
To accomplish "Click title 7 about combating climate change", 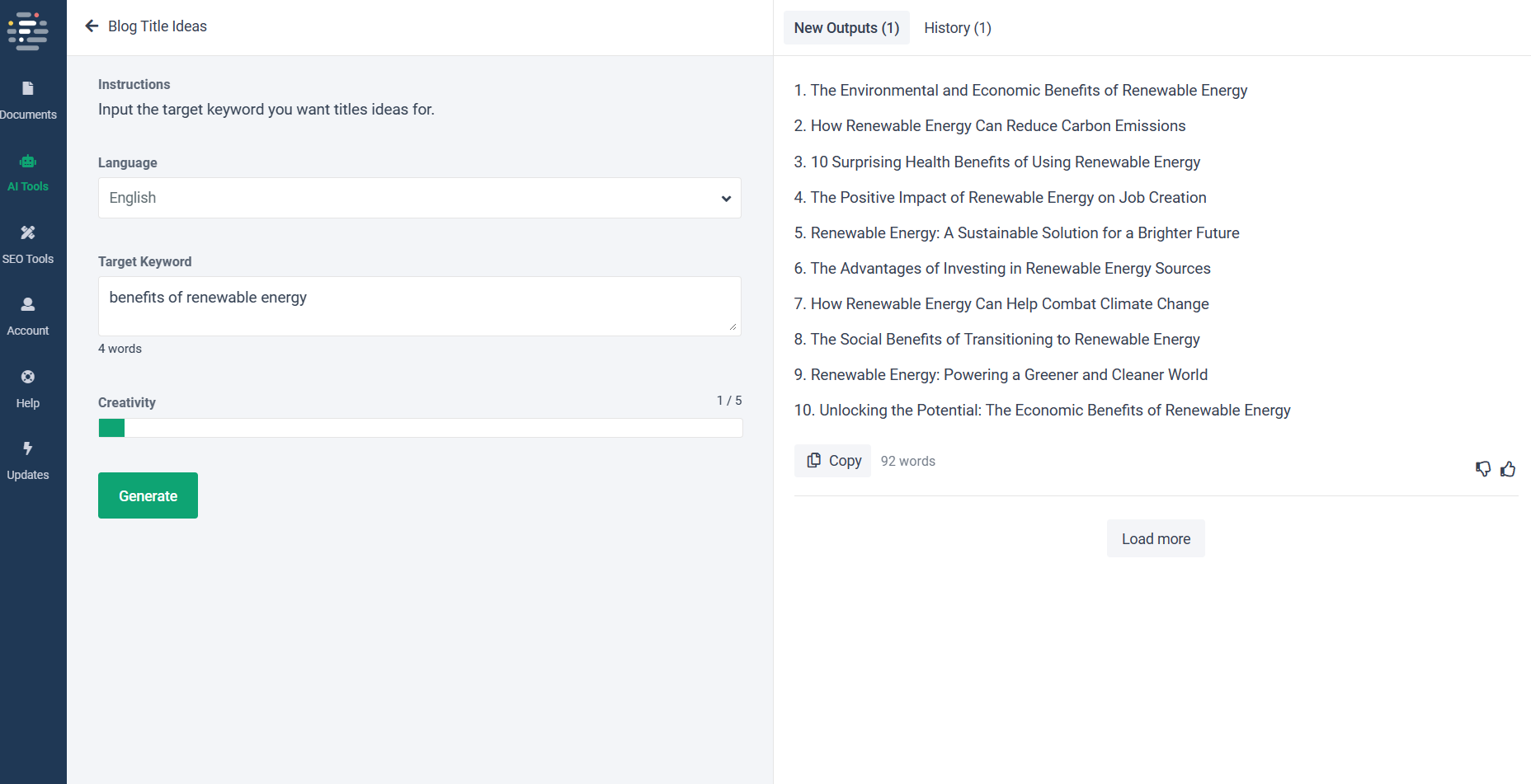I will point(1001,303).
